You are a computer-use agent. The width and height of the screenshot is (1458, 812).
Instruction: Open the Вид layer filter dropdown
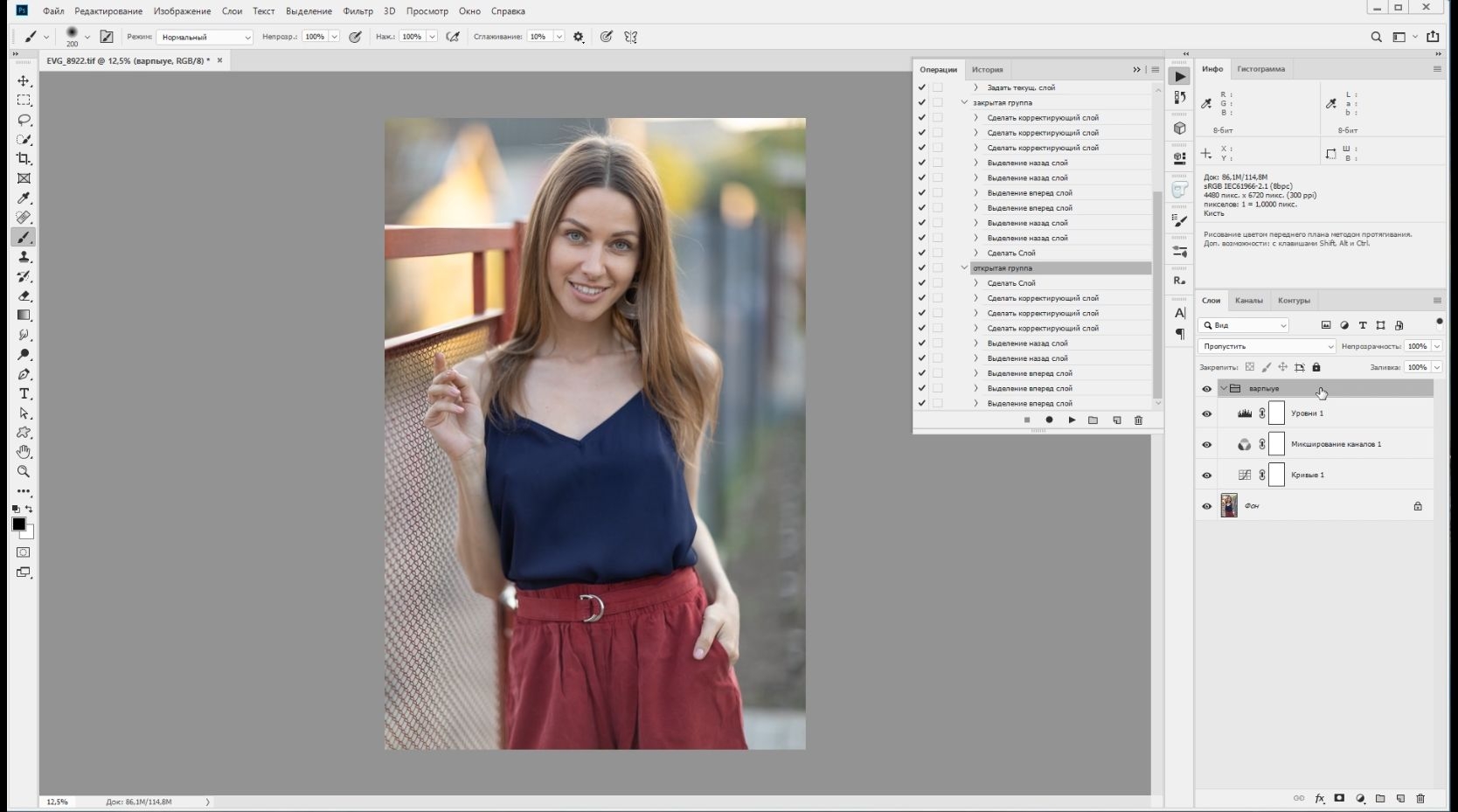coord(1244,325)
